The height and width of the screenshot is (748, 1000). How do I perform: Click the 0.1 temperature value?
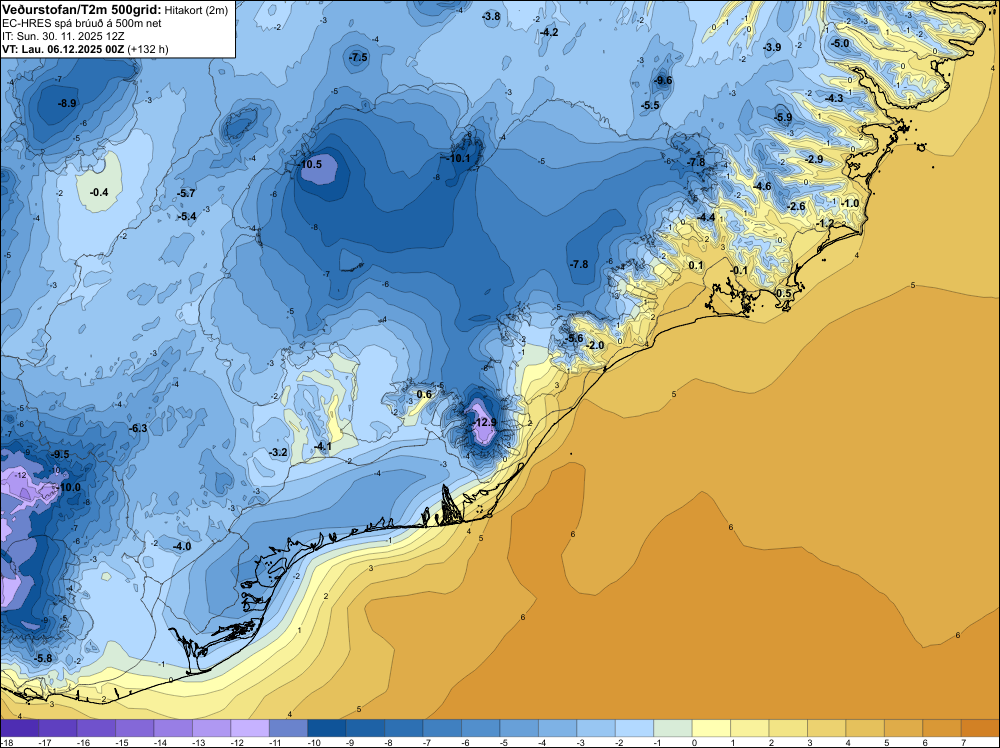click(696, 265)
